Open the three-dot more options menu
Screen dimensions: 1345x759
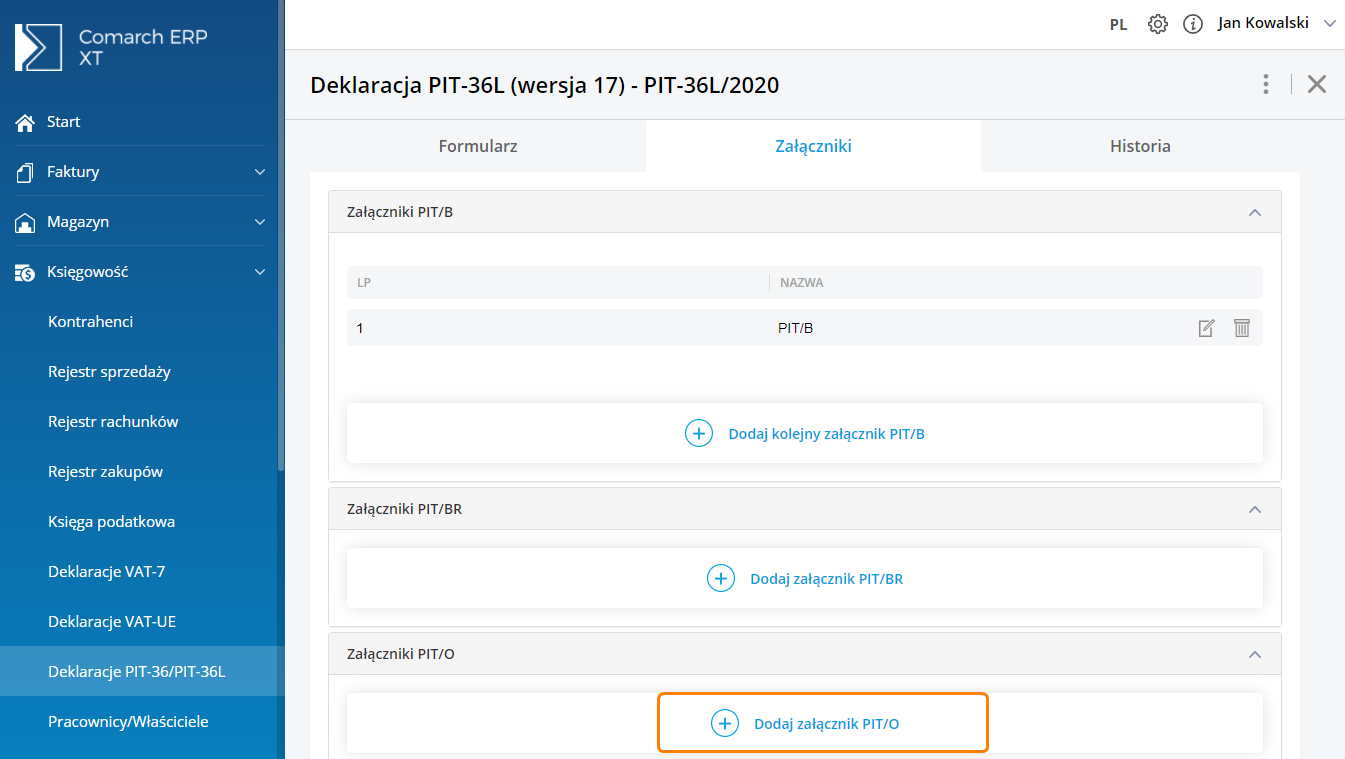point(1266,84)
